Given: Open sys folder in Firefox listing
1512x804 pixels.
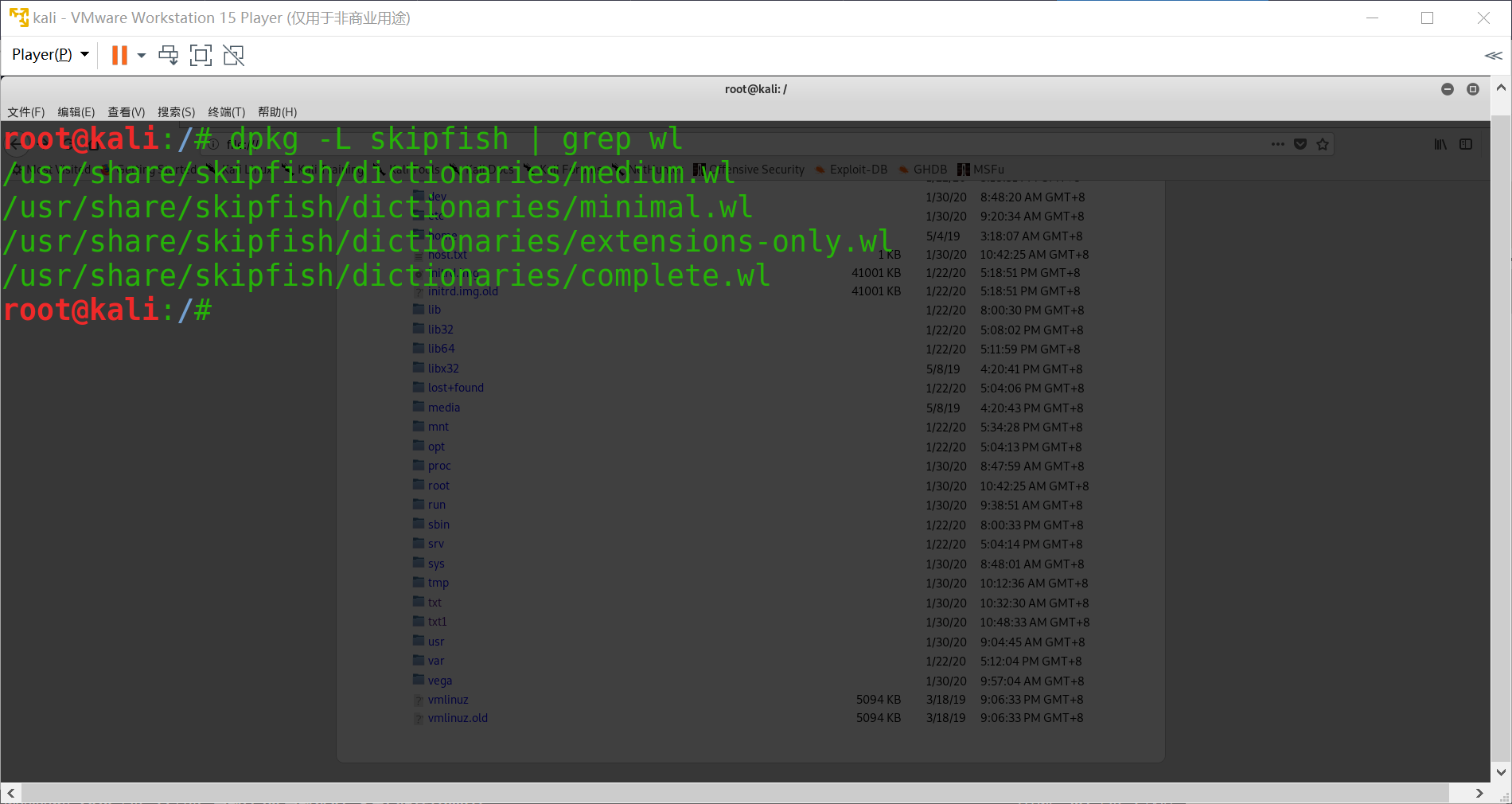Looking at the screenshot, I should coord(436,564).
